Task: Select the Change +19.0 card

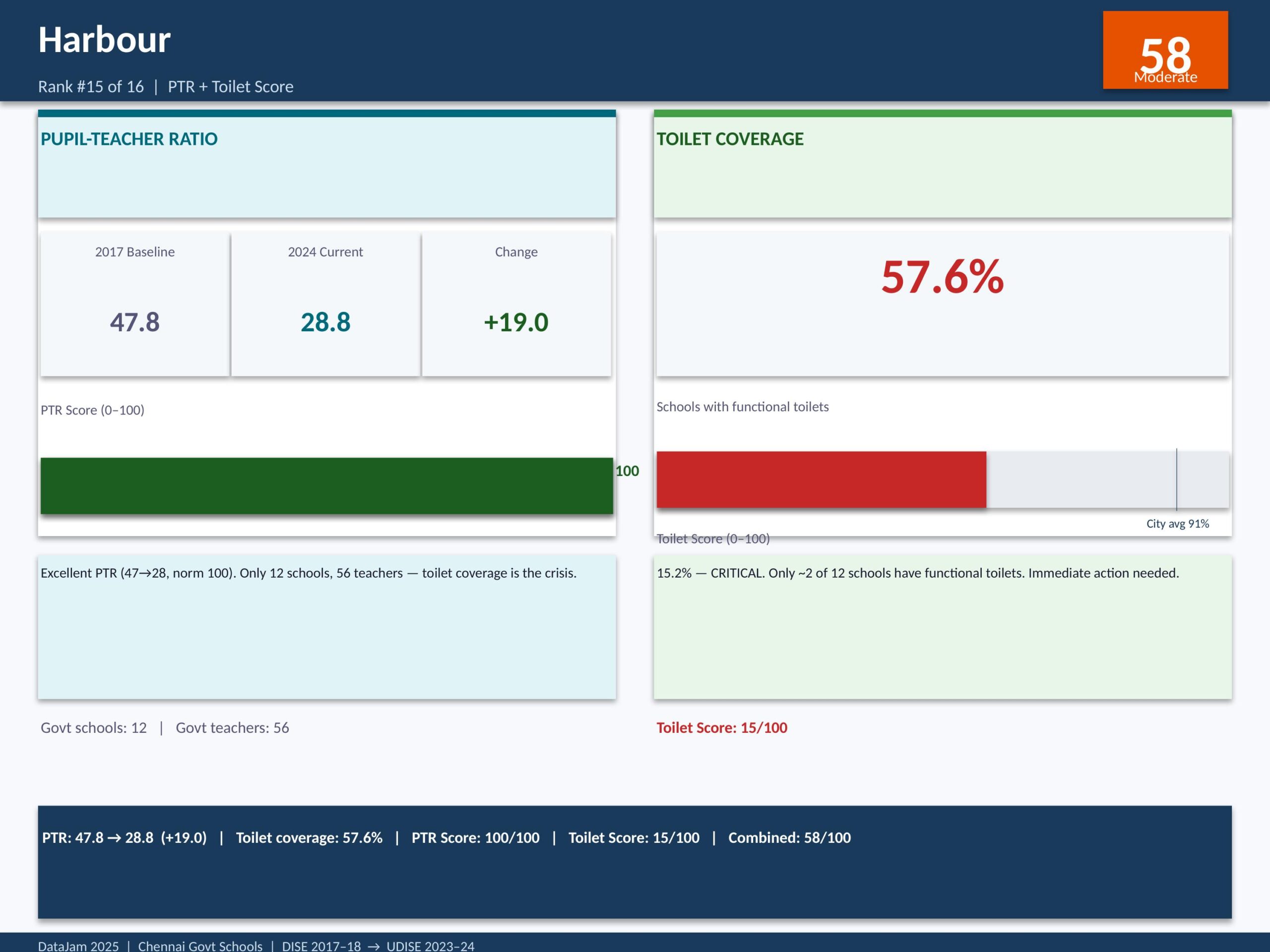Action: [516, 304]
